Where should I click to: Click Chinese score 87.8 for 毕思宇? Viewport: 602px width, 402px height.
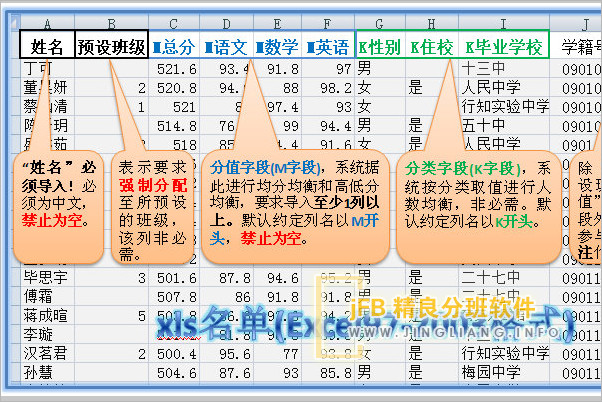[227, 277]
